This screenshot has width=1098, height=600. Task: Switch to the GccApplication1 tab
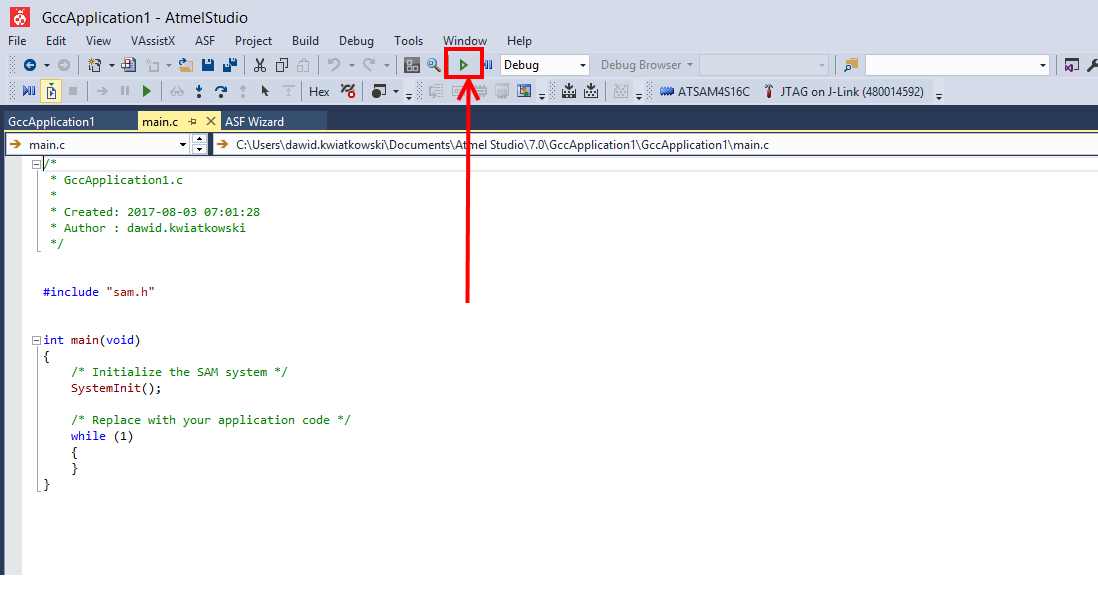pyautogui.click(x=51, y=122)
